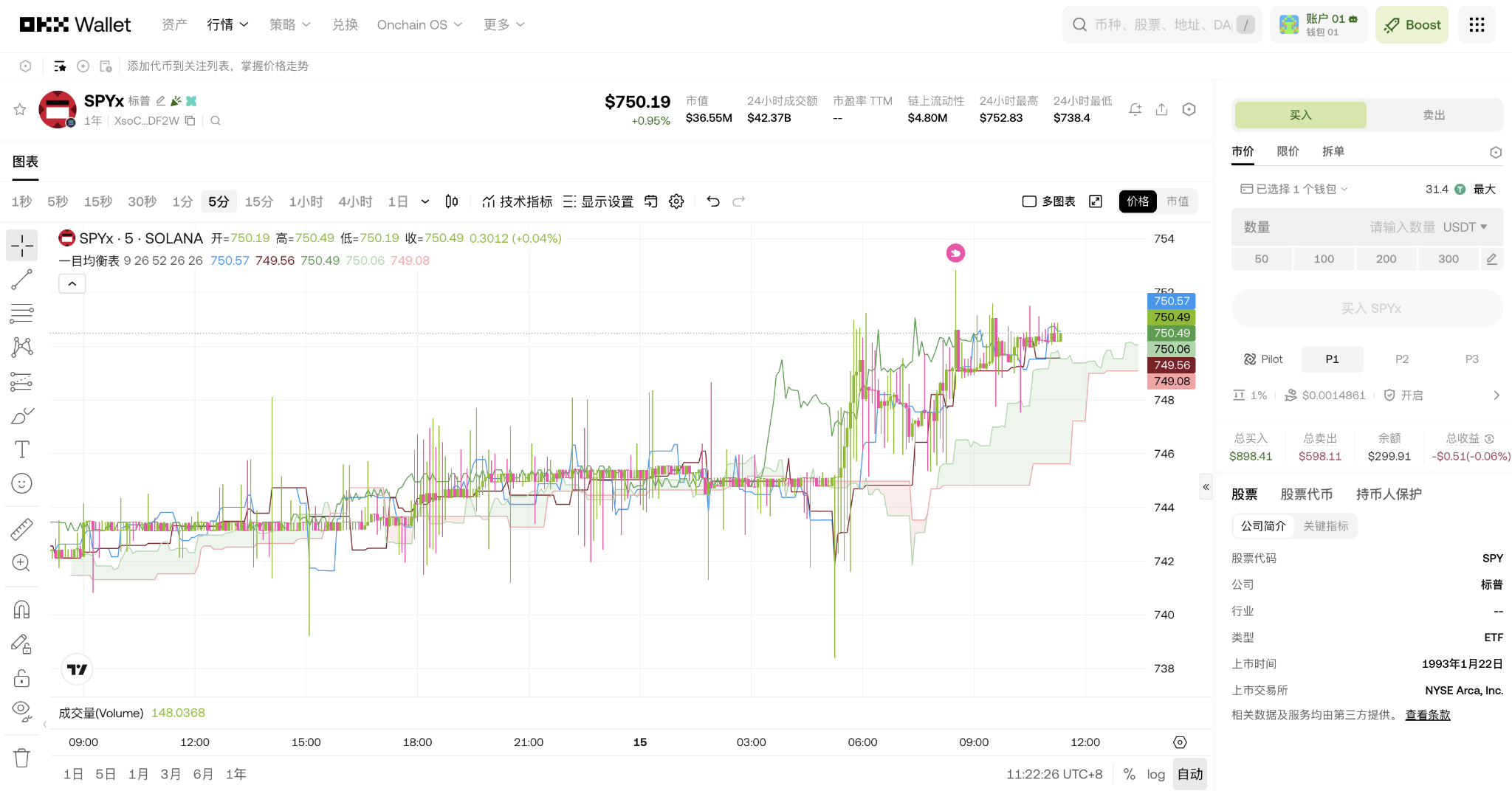Screen dimensions: 1512x791
Task: Select the trend line drawing tool
Action: click(22, 280)
